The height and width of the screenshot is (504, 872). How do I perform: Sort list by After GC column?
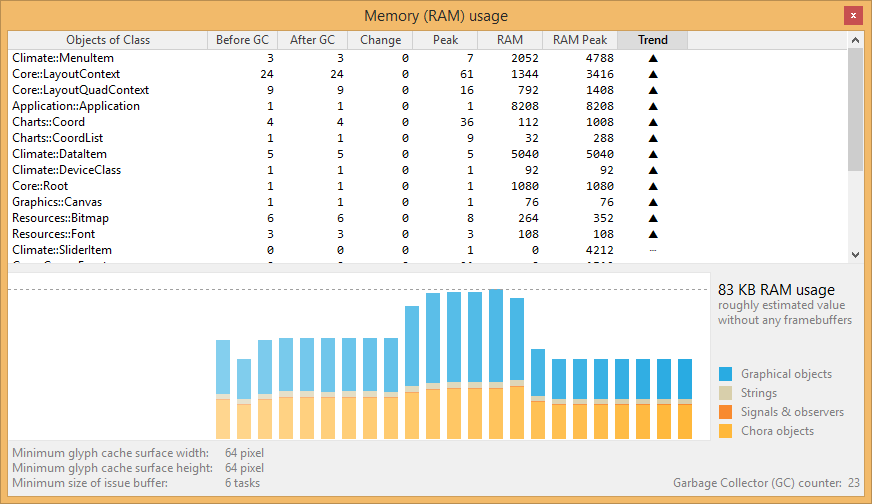click(312, 40)
